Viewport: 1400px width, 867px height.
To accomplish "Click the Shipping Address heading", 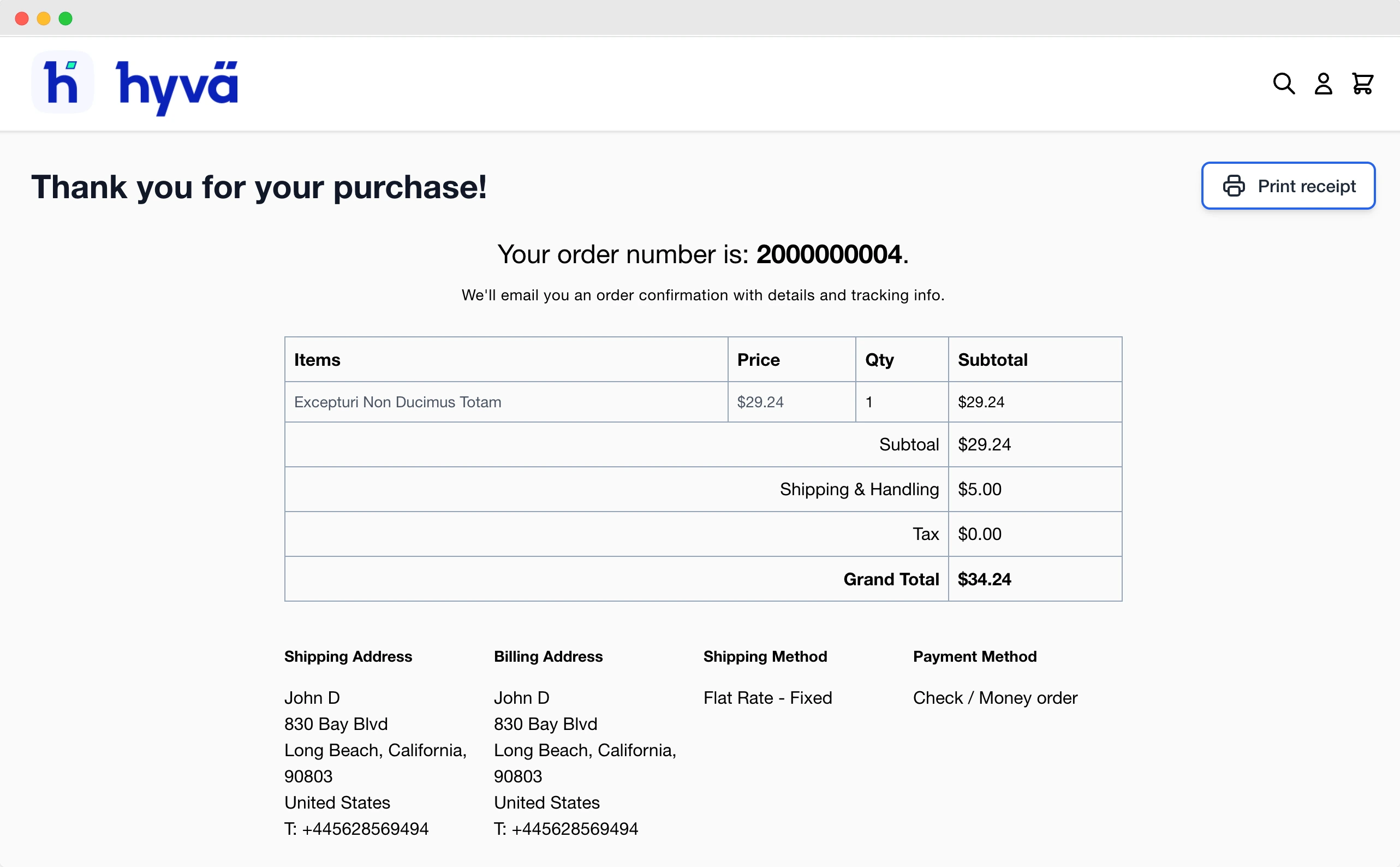I will [348, 657].
